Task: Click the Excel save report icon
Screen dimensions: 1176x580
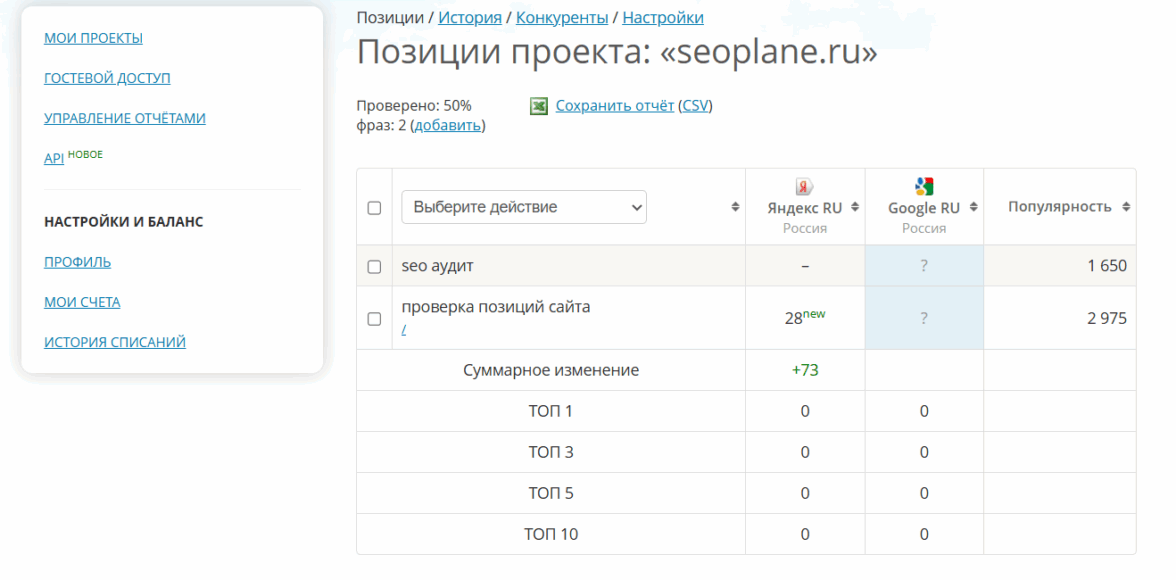Action: tap(539, 106)
